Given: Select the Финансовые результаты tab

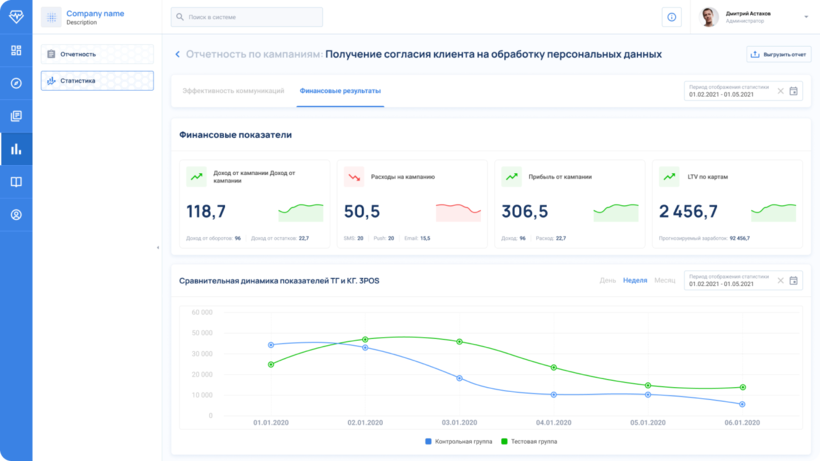Looking at the screenshot, I should point(340,91).
